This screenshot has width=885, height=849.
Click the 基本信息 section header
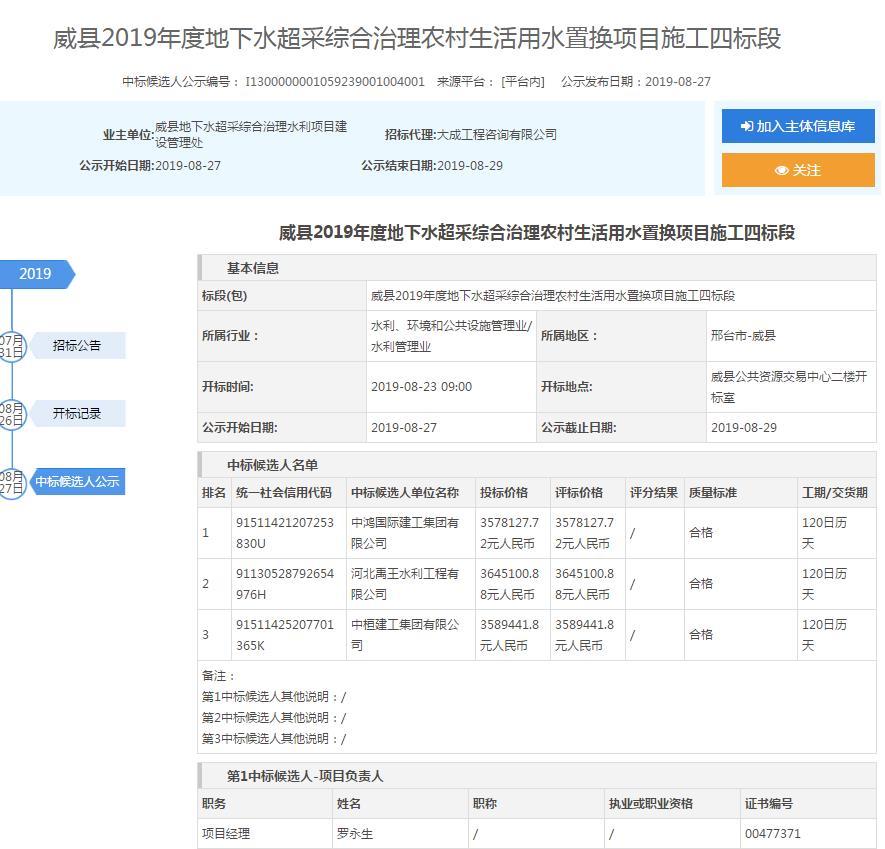click(x=253, y=268)
